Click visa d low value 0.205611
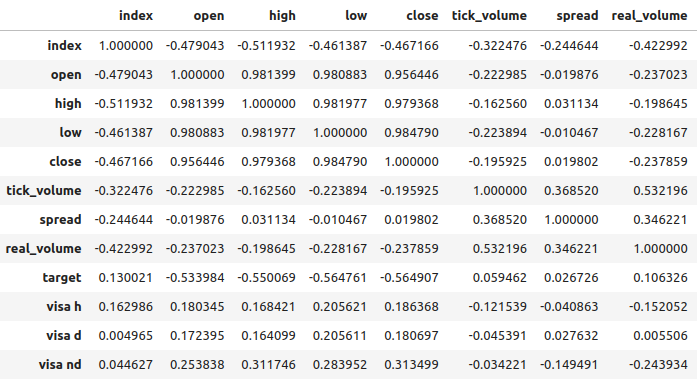 [x=340, y=335]
